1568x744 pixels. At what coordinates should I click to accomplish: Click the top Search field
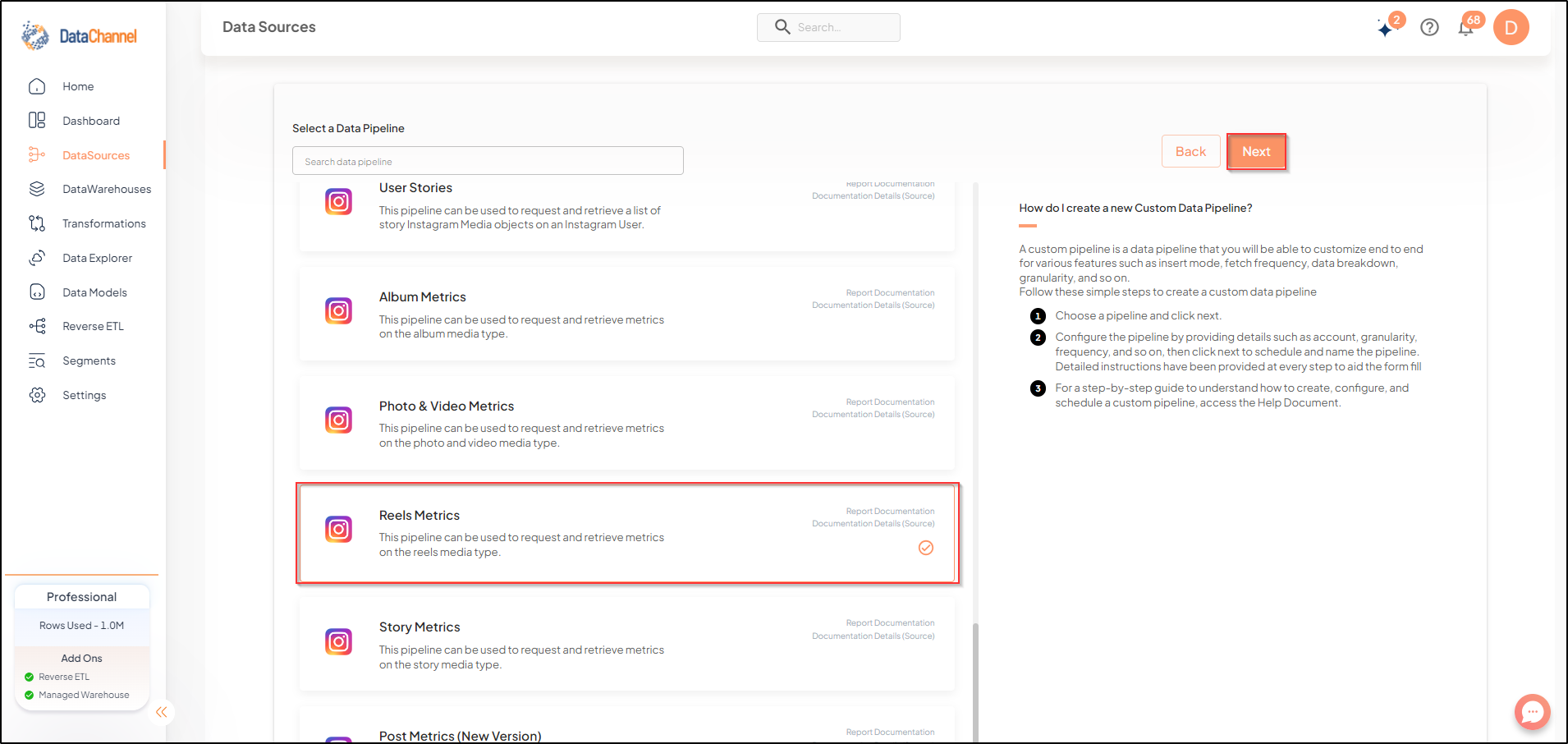click(828, 27)
